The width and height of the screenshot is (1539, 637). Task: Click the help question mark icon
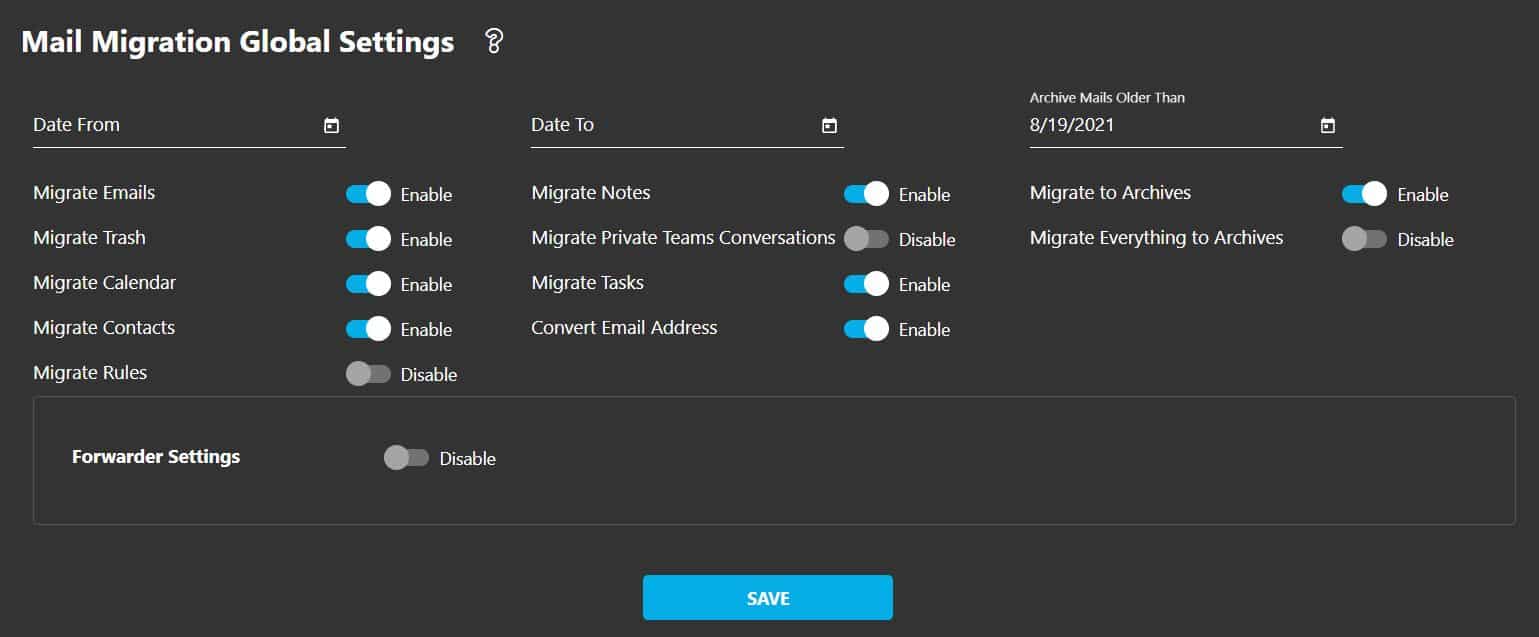click(x=492, y=42)
